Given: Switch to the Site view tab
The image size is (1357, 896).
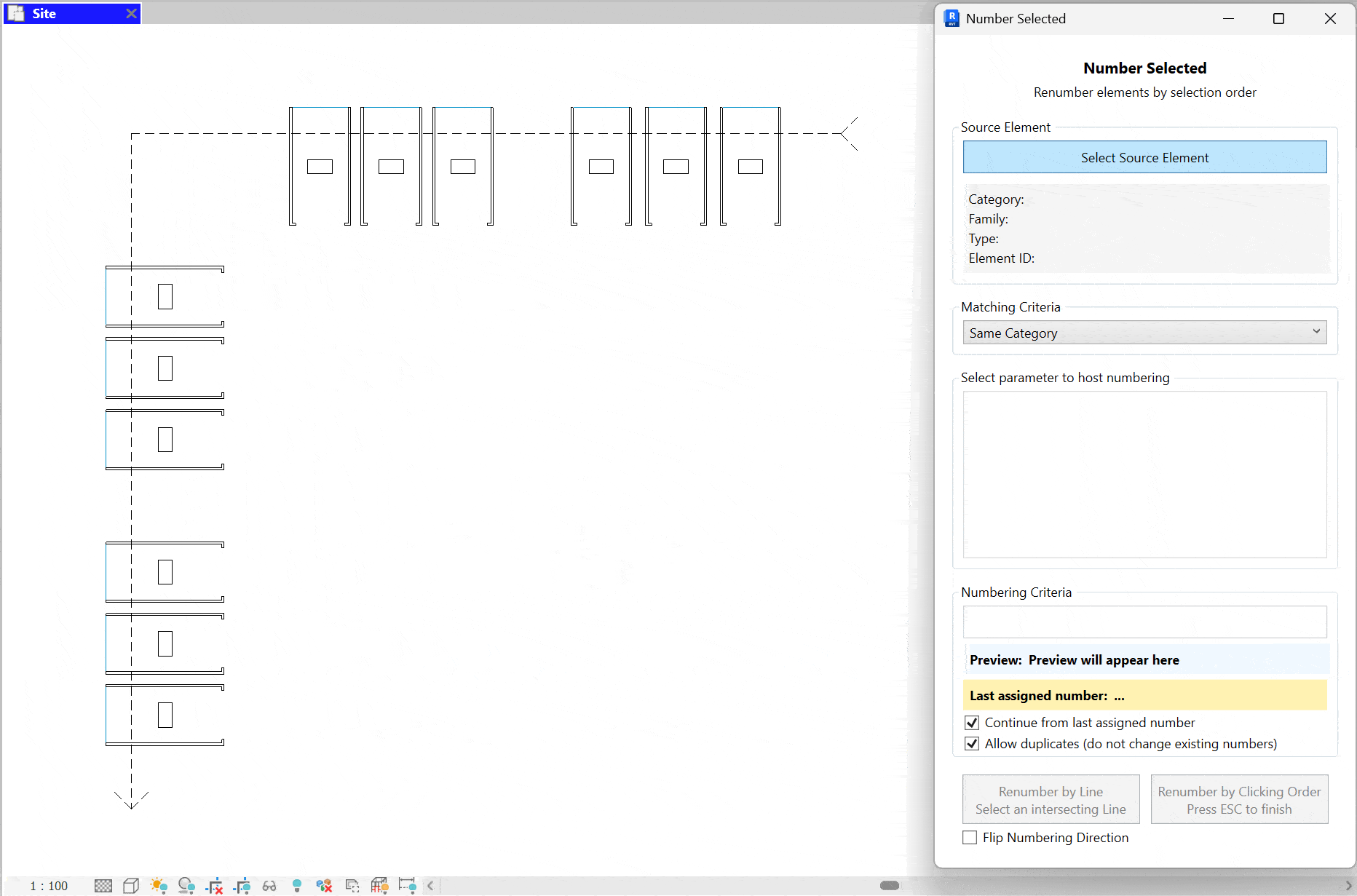Looking at the screenshot, I should [58, 13].
